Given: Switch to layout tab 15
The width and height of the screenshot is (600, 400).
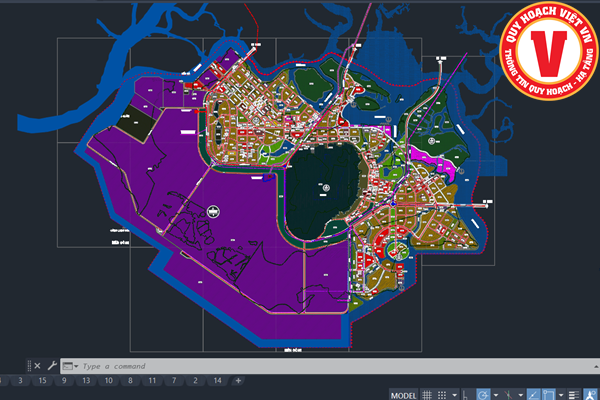Looking at the screenshot, I should pos(42,381).
